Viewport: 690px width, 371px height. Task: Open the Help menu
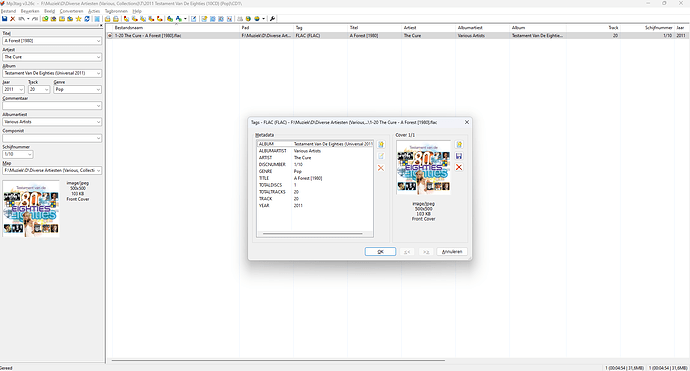tap(137, 11)
